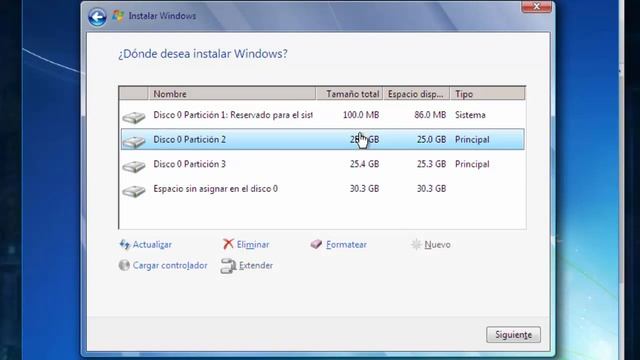Click the ¿Dónde desea instalar Windows? heading
Image resolution: width=640 pixels, height=360 pixels.
pyautogui.click(x=203, y=54)
